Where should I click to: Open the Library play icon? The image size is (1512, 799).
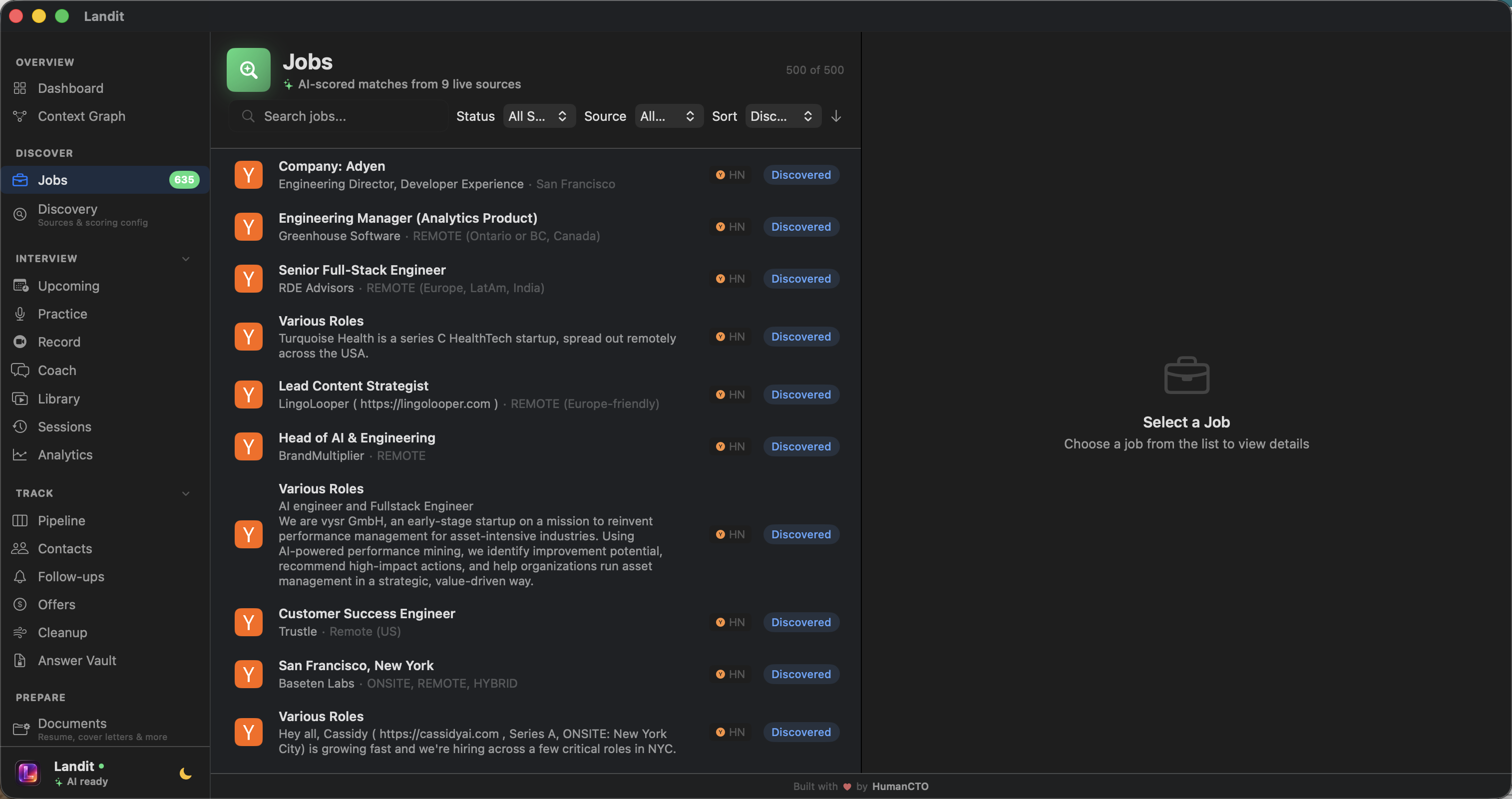point(20,399)
